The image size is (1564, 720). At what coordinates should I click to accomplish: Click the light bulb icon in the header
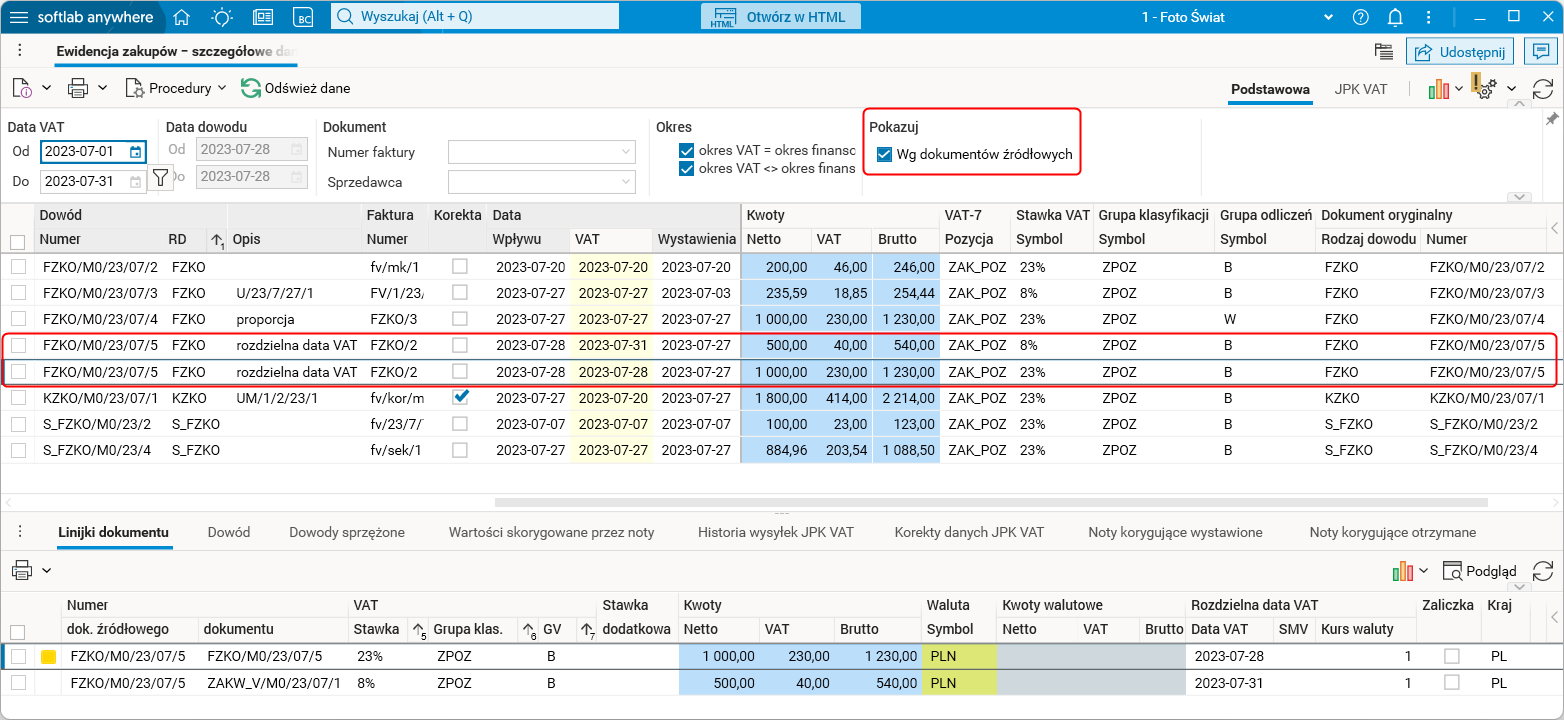(x=222, y=17)
